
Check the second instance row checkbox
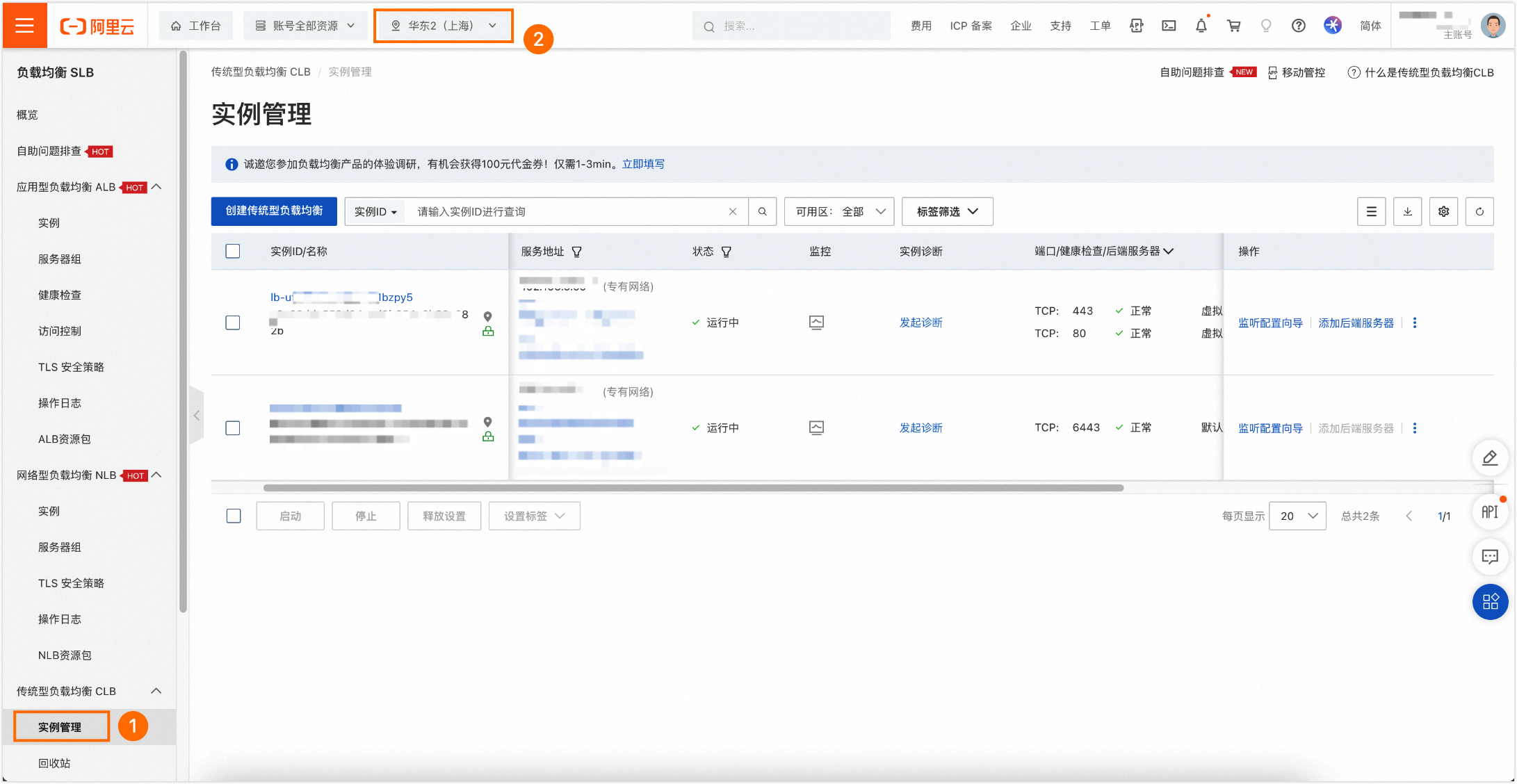[x=233, y=428]
